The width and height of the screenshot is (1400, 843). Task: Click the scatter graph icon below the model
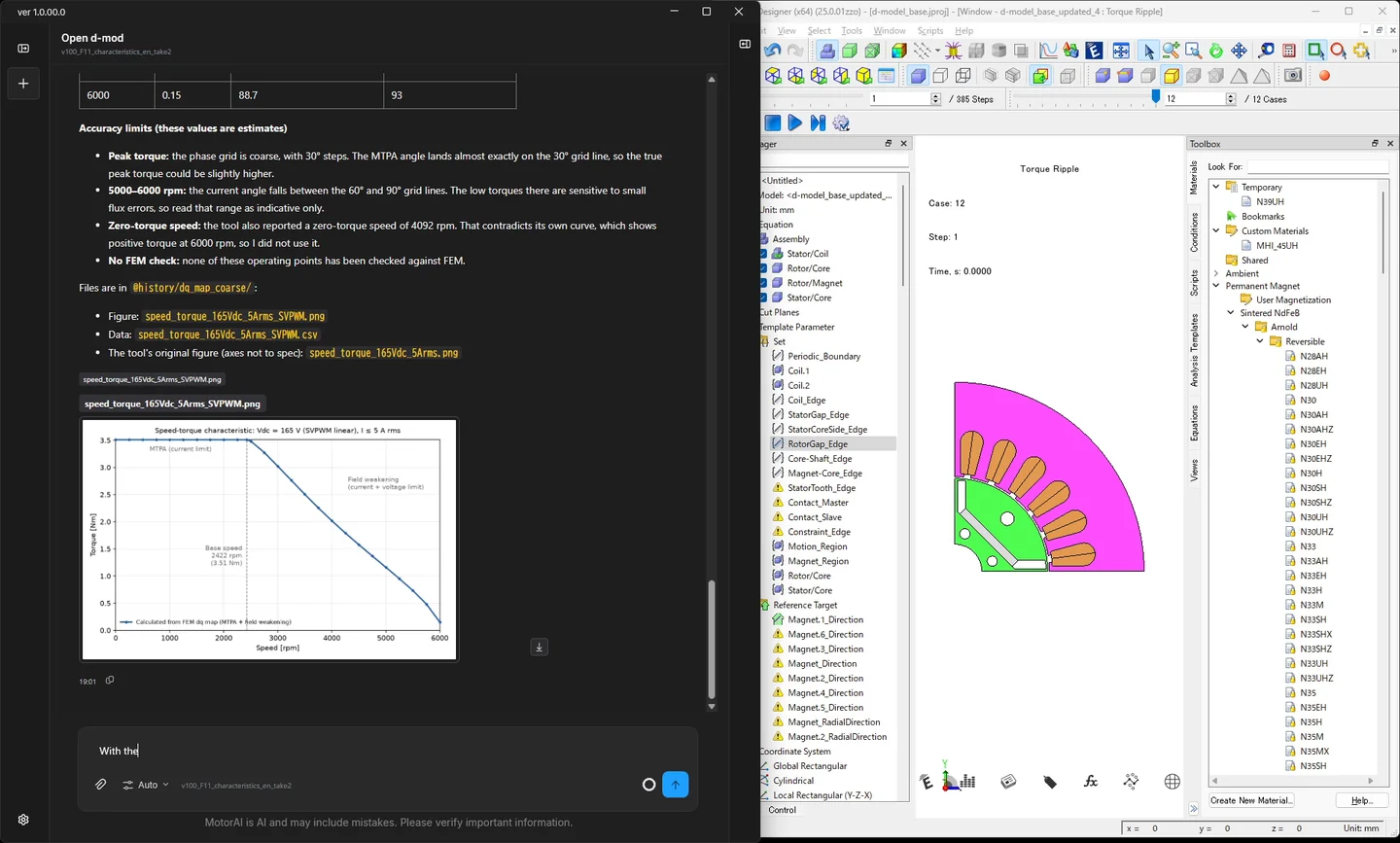(1131, 782)
